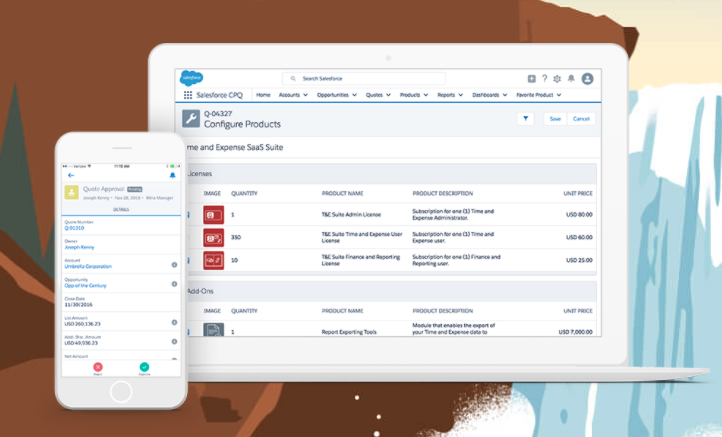
Task: Click the Time and Expense User License image
Action: (x=214, y=238)
